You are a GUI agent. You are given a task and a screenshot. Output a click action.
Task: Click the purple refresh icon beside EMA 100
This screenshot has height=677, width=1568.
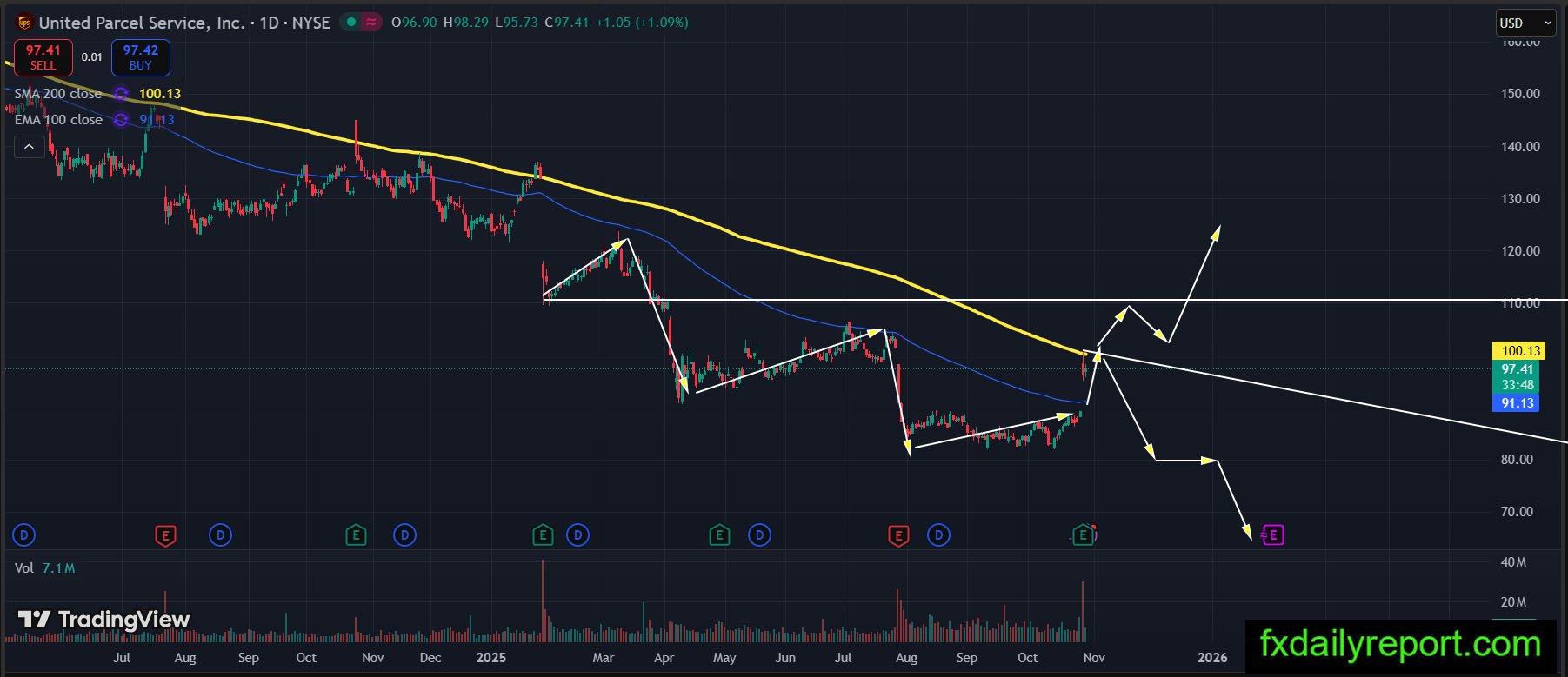122,120
